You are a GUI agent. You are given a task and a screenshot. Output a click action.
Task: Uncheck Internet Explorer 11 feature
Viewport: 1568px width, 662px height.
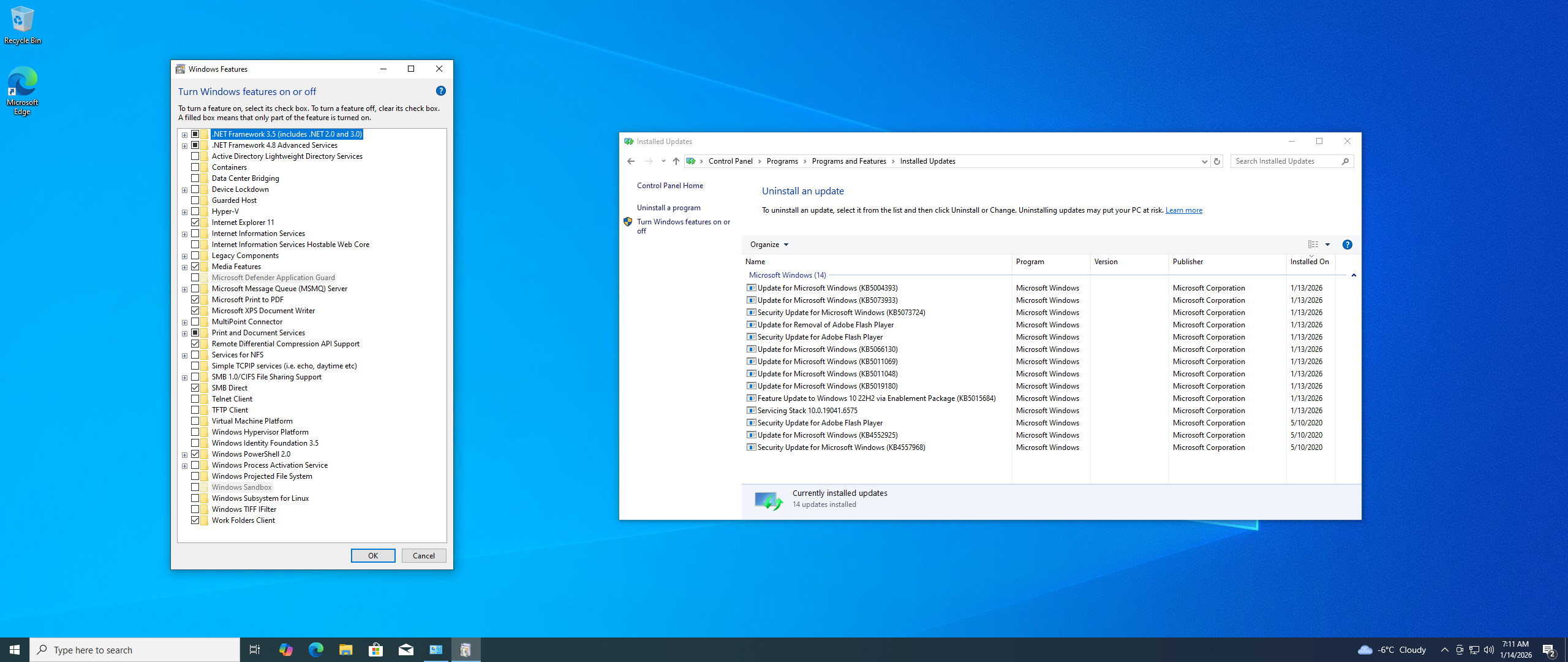point(195,223)
